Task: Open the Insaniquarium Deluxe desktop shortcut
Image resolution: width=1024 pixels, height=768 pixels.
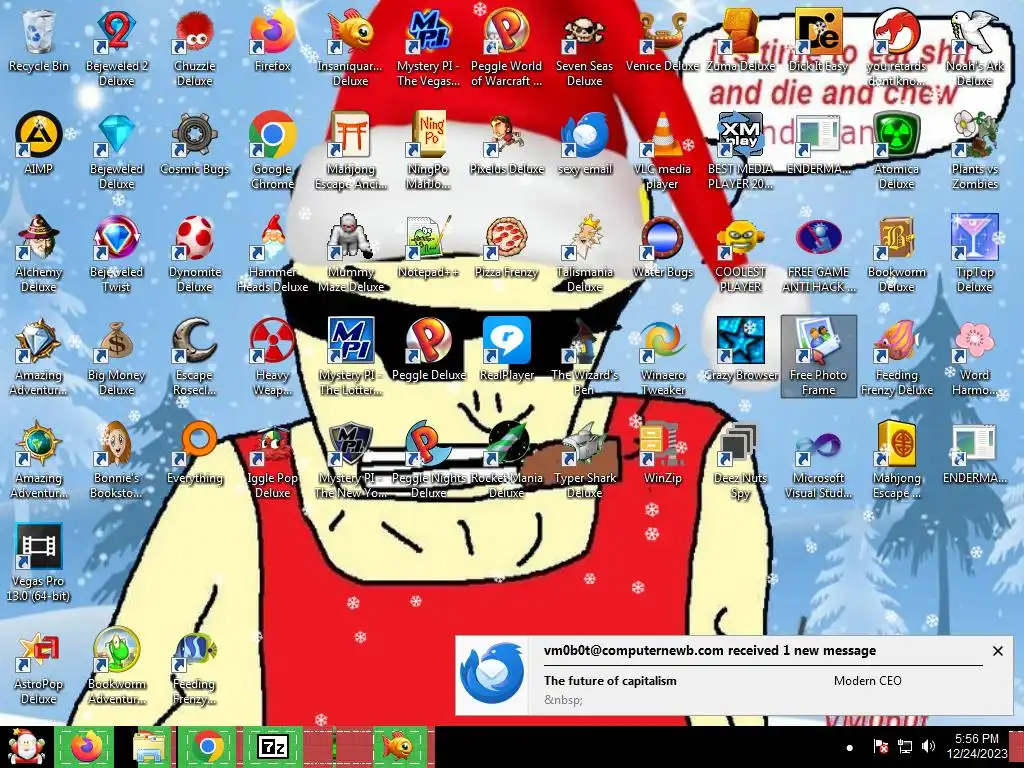Action: coord(350,47)
